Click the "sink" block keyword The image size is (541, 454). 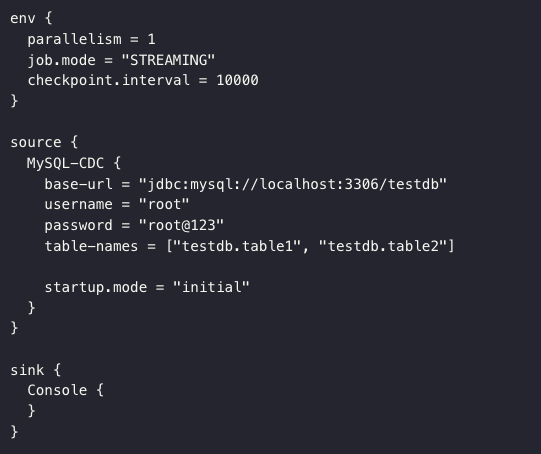[27, 370]
